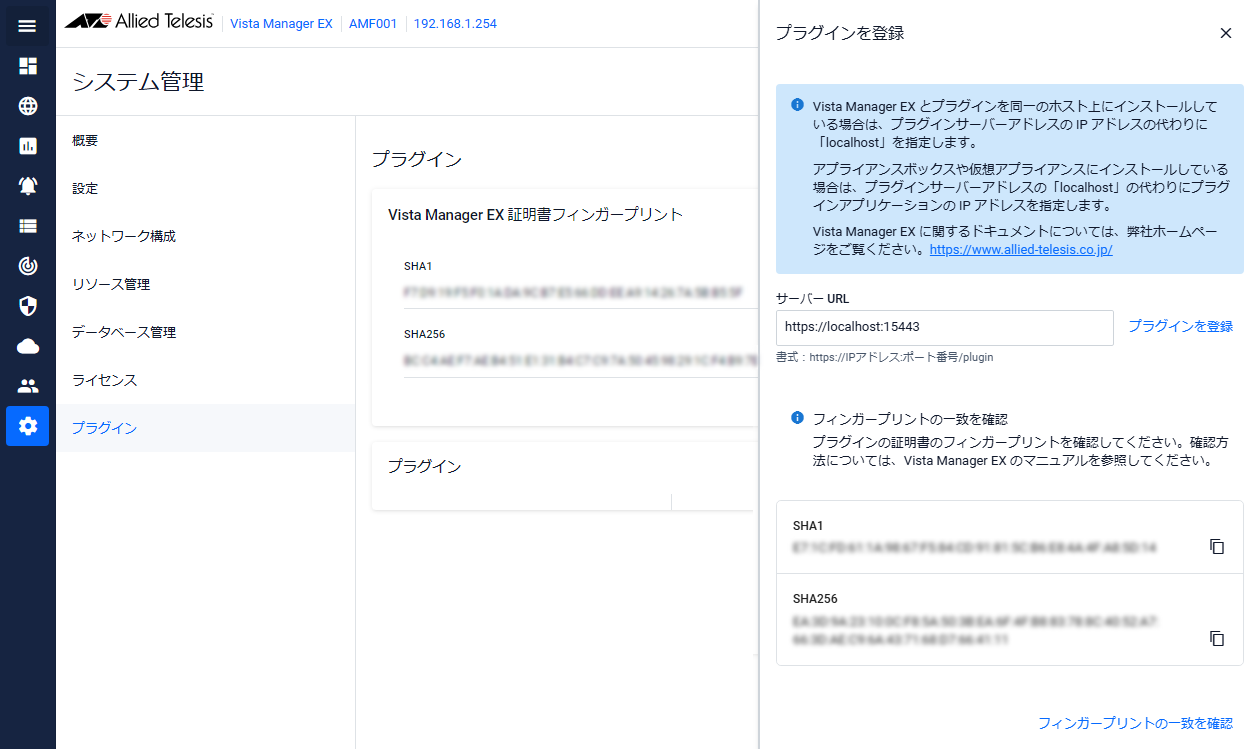
Task: Click the Vista Manager EX header link
Action: pyautogui.click(x=281, y=24)
